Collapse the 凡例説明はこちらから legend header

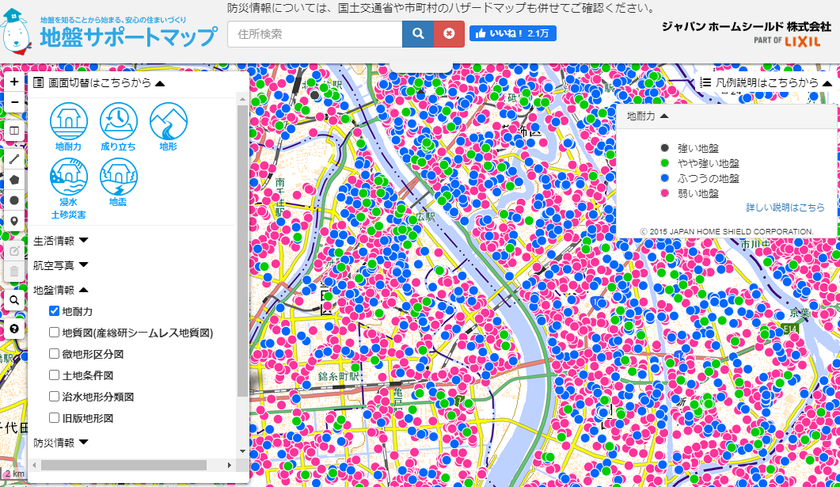click(765, 83)
